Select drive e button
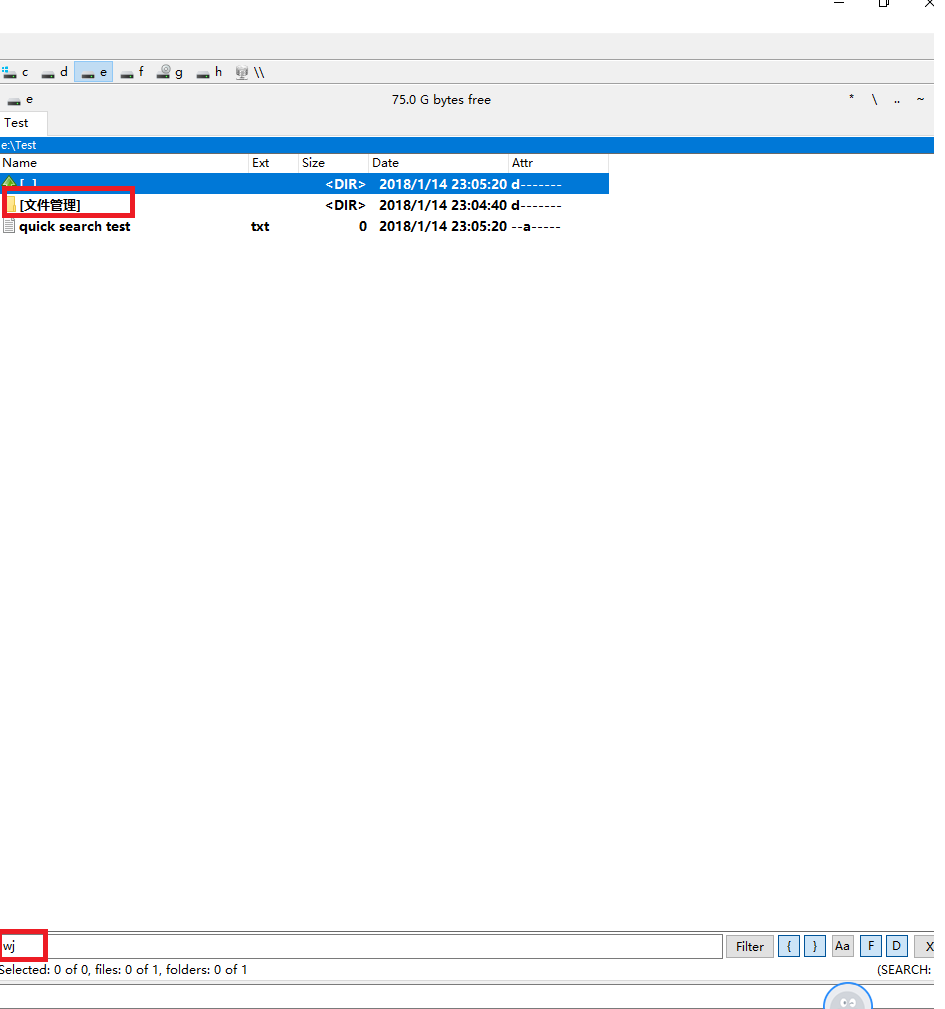This screenshot has height=1009, width=945. pyautogui.click(x=93, y=72)
